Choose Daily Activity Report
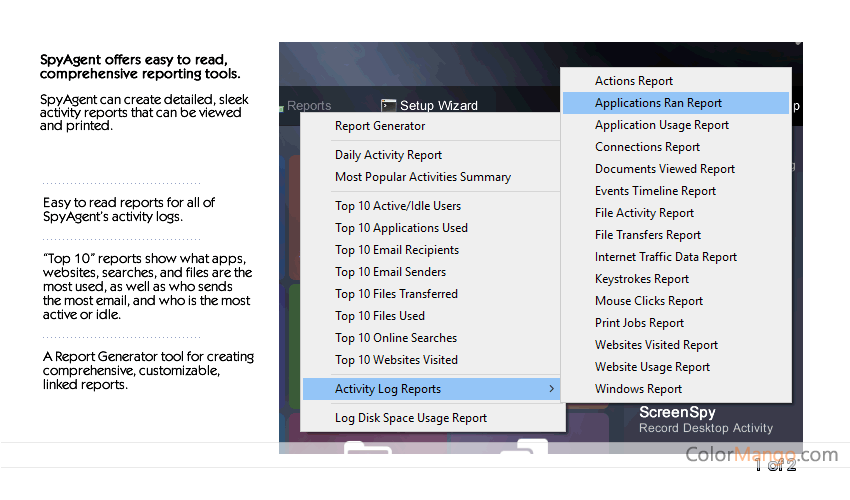This screenshot has width=850, height=500. pyautogui.click(x=388, y=155)
